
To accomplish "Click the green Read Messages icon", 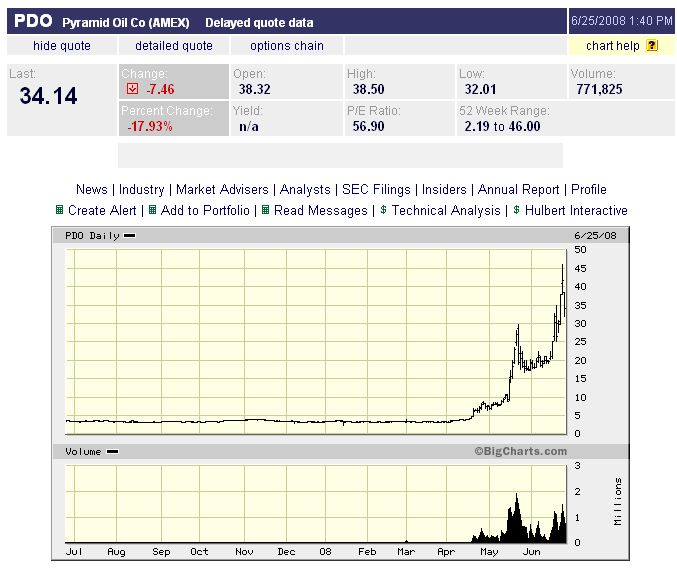I will tap(266, 210).
